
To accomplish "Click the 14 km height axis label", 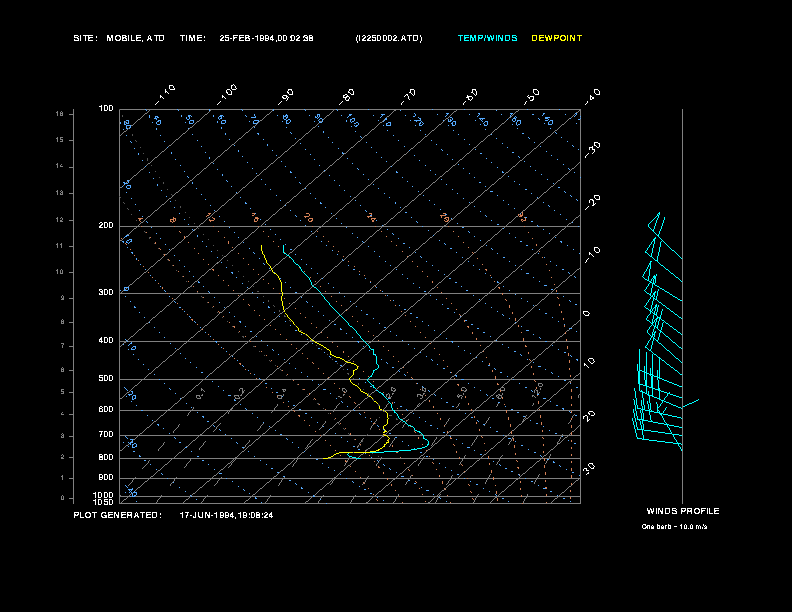I will tap(60, 166).
